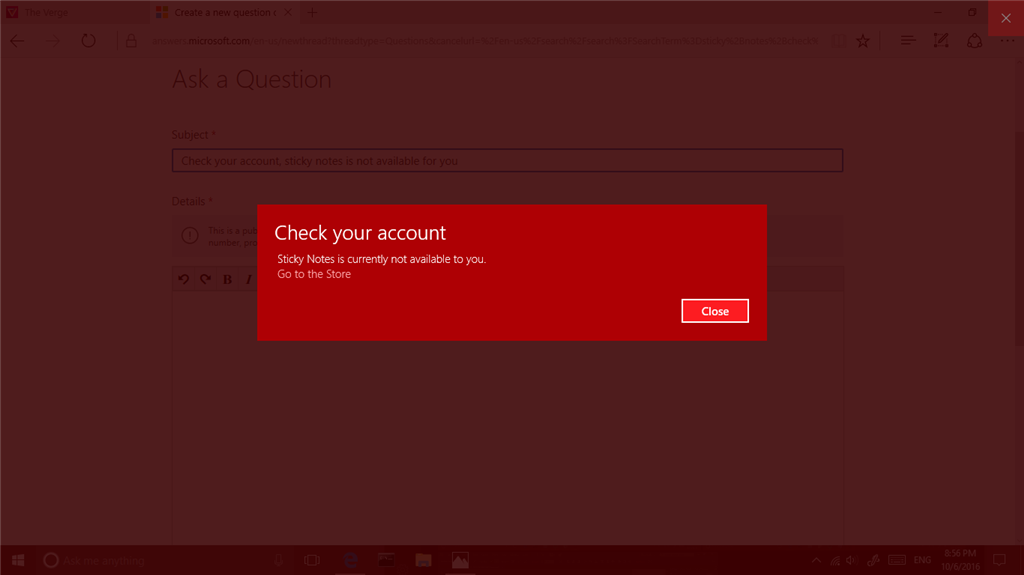
Task: Click the Subject input field
Action: point(507,161)
